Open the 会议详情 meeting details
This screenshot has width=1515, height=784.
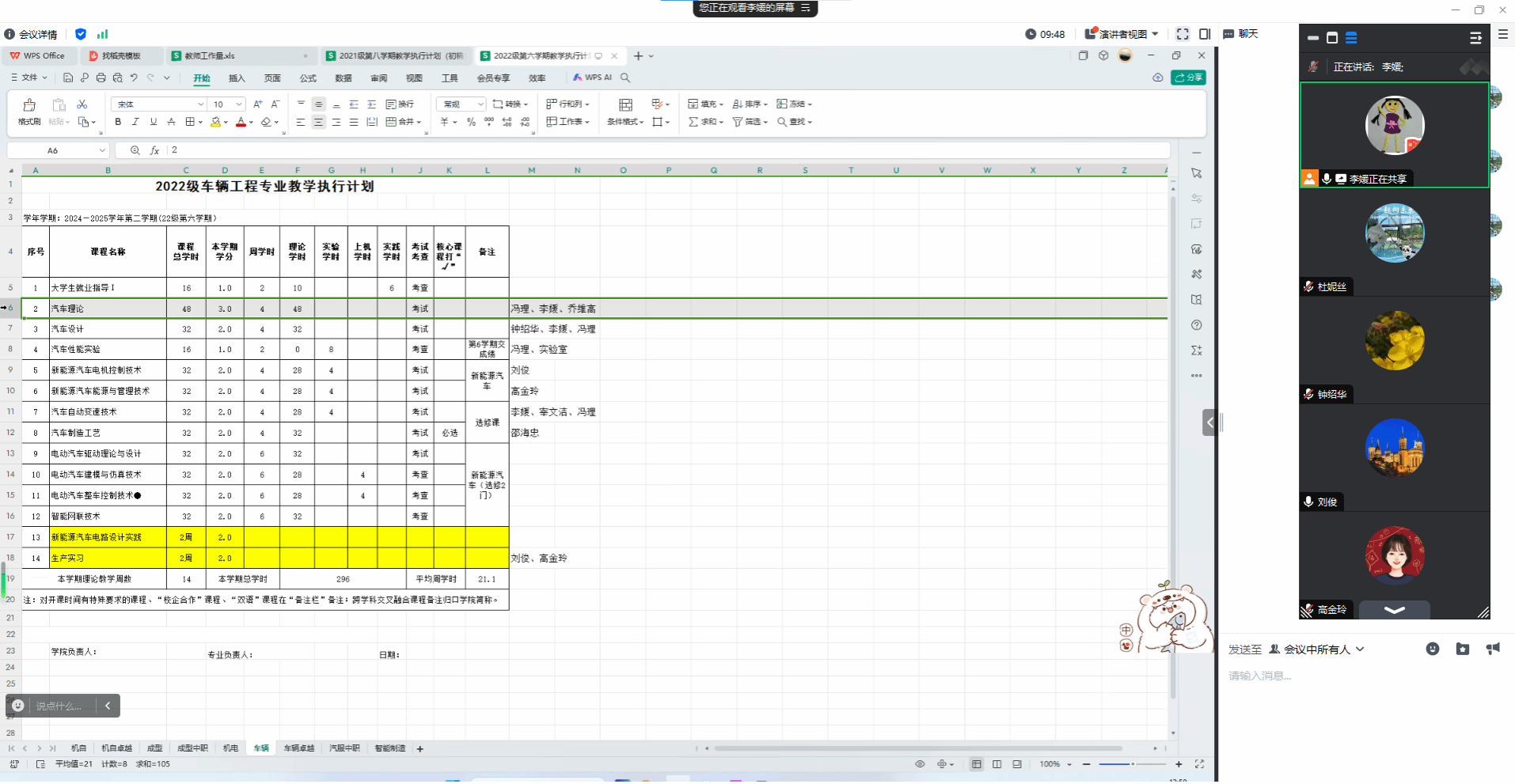coord(32,34)
